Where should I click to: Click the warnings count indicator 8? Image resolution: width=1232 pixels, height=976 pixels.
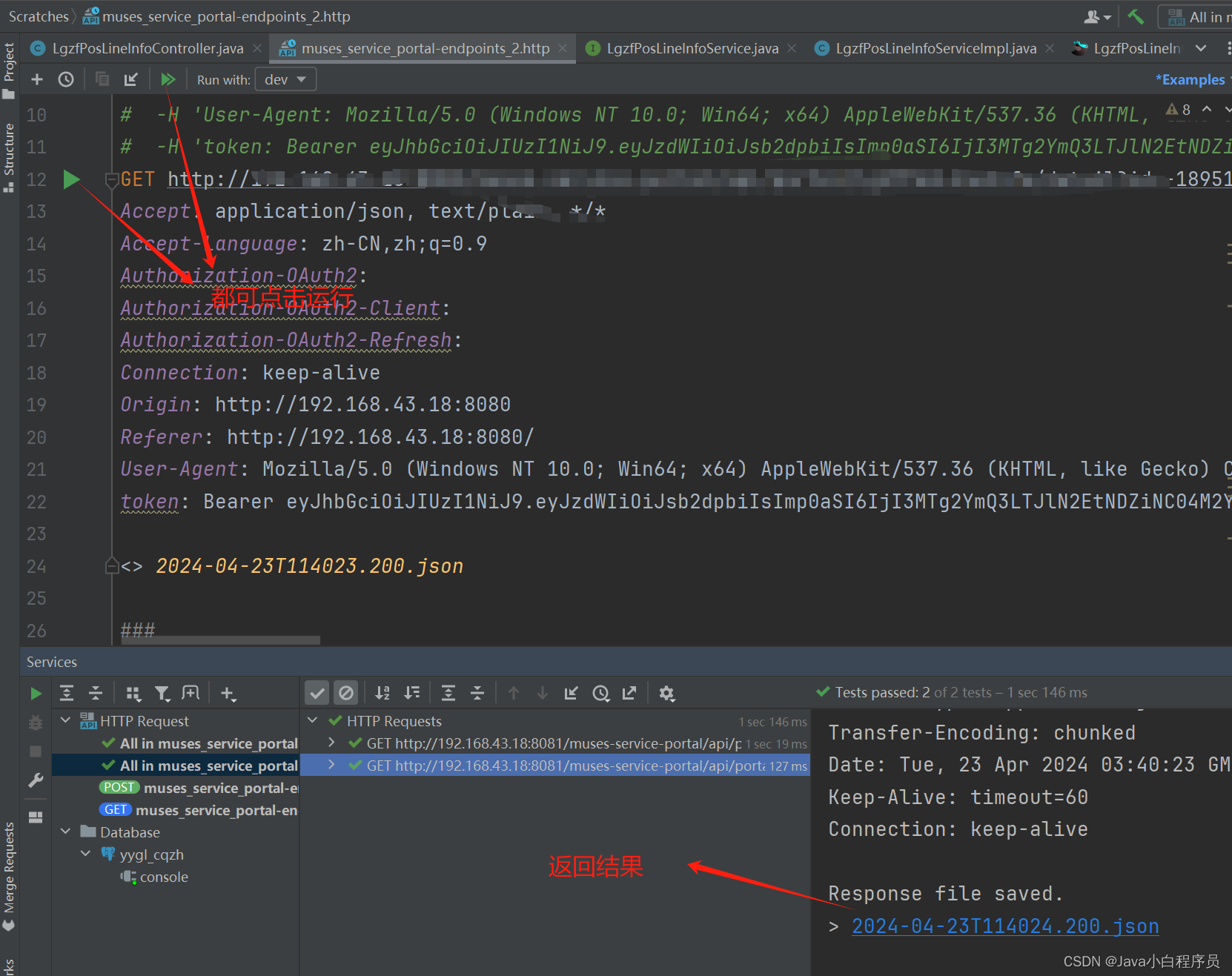[1179, 110]
